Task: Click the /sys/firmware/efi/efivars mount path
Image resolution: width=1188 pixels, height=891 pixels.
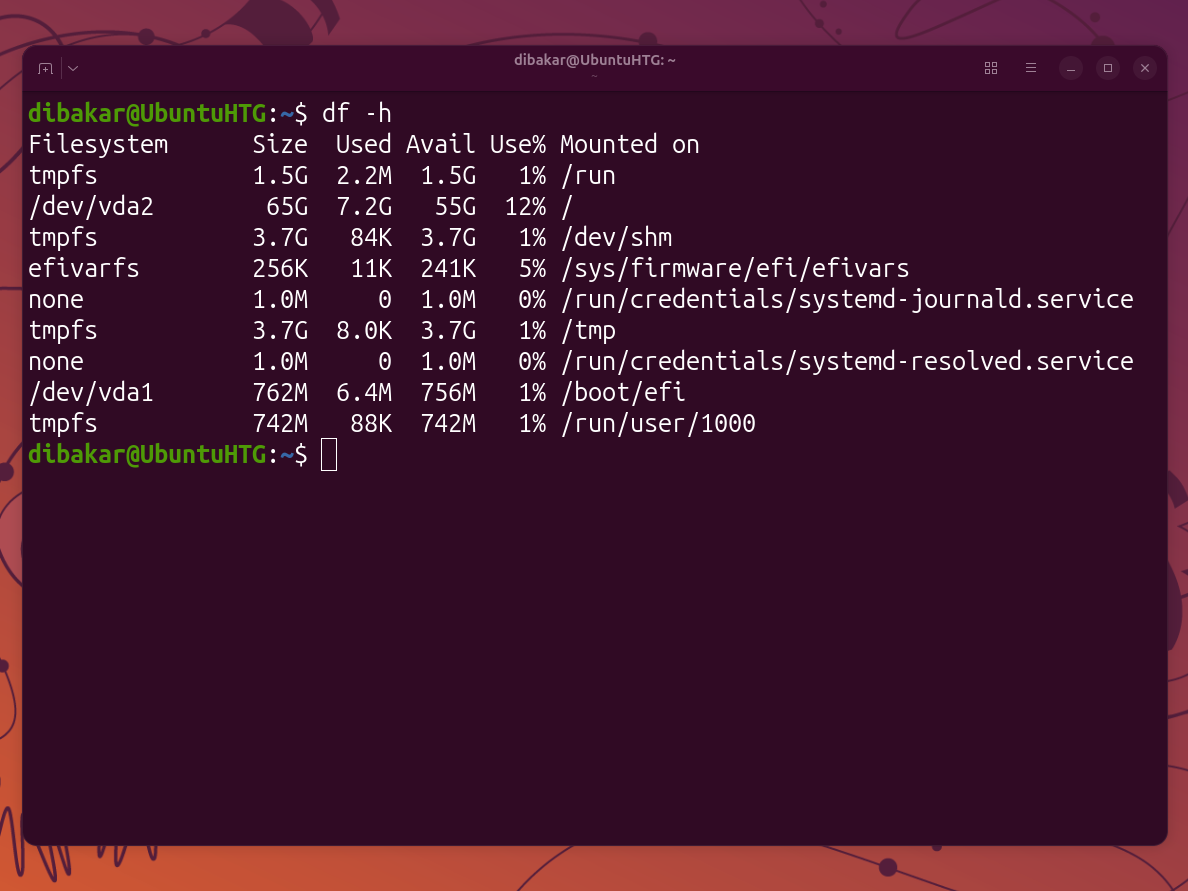Action: (x=734, y=268)
